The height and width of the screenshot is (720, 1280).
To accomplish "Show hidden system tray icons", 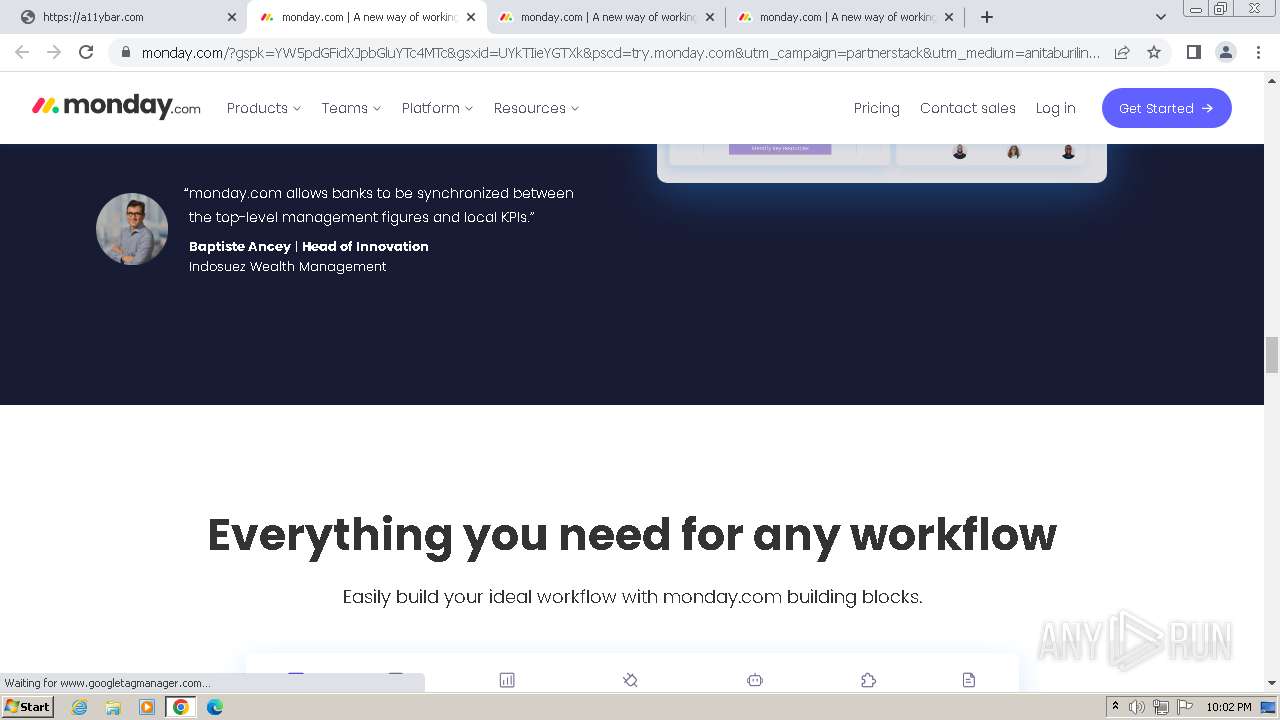I will 1115,707.
